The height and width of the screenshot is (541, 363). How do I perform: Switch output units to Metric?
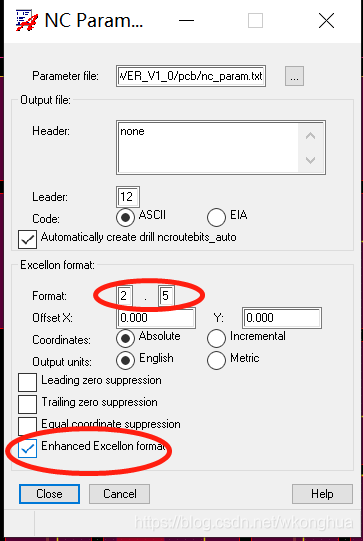(x=216, y=360)
